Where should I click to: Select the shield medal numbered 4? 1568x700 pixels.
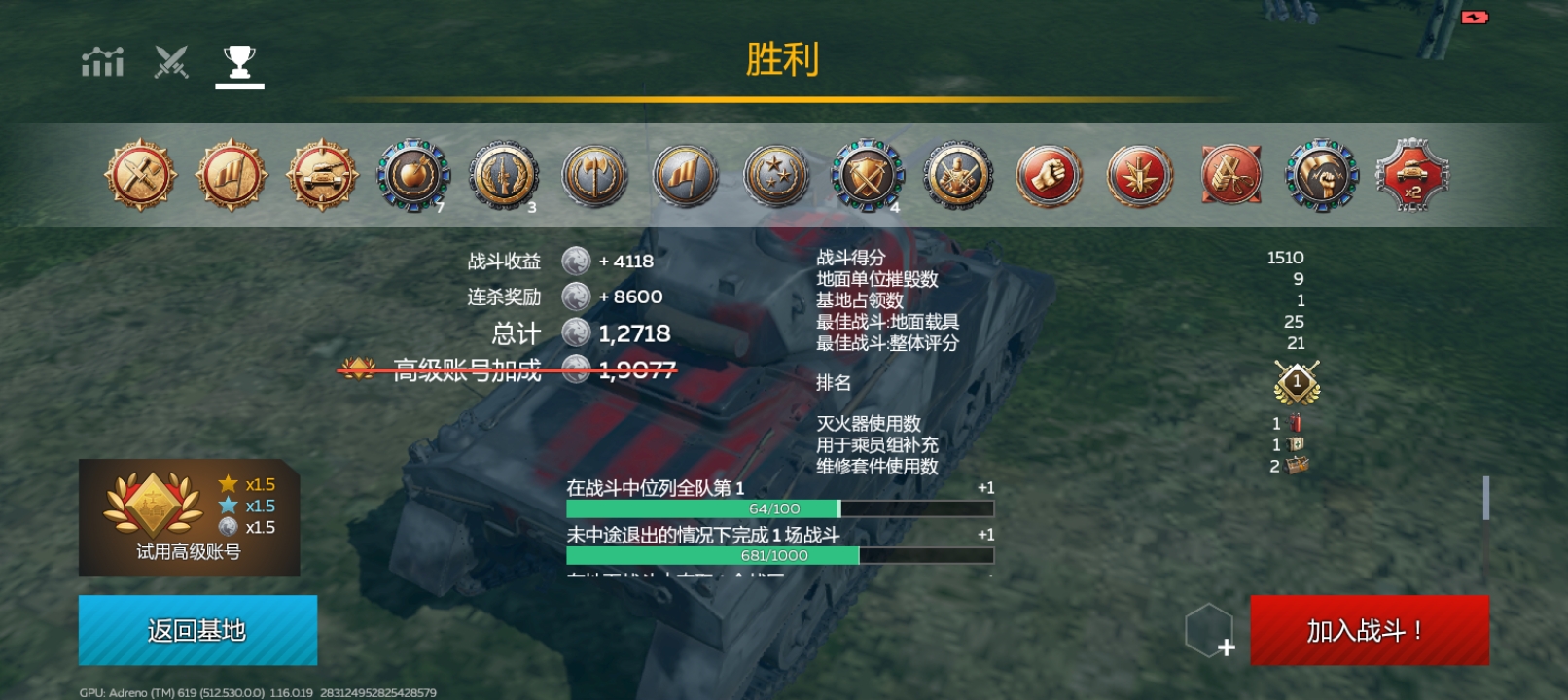[x=867, y=176]
